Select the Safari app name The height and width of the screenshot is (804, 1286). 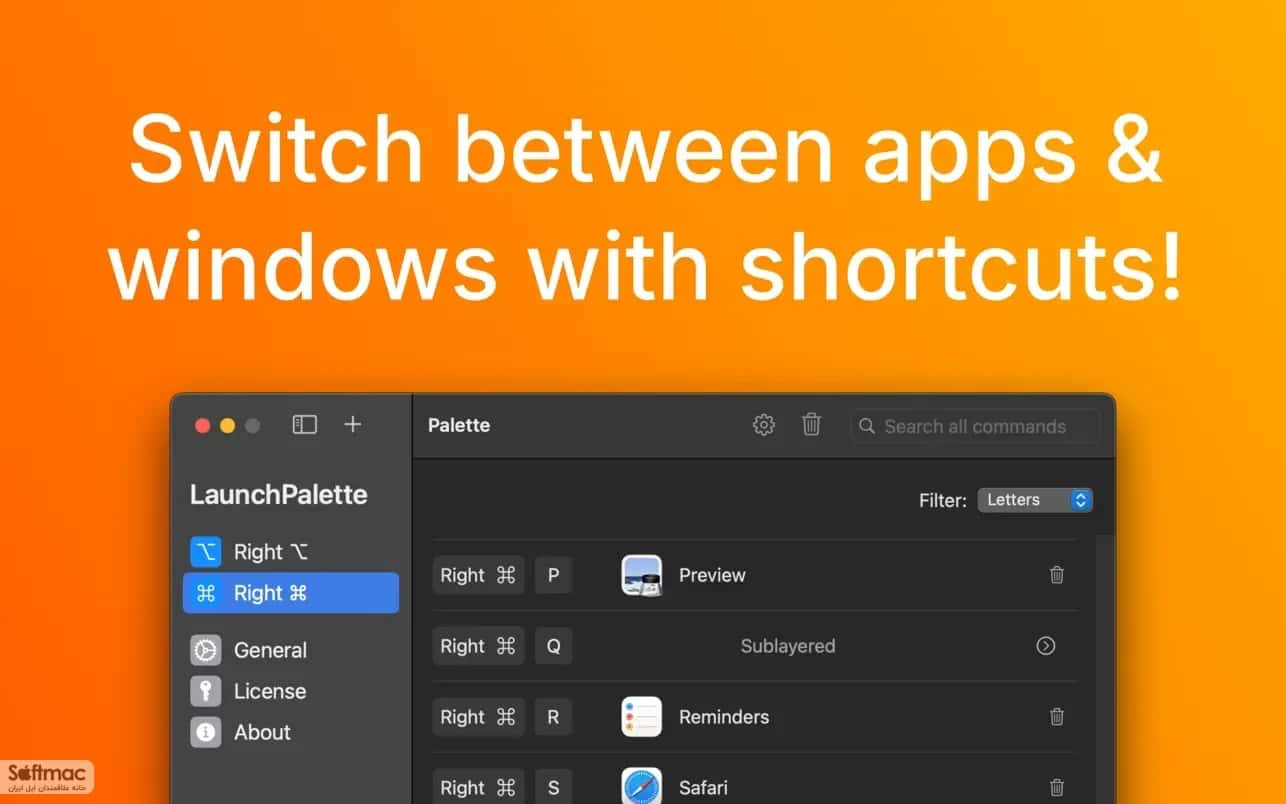pos(703,788)
